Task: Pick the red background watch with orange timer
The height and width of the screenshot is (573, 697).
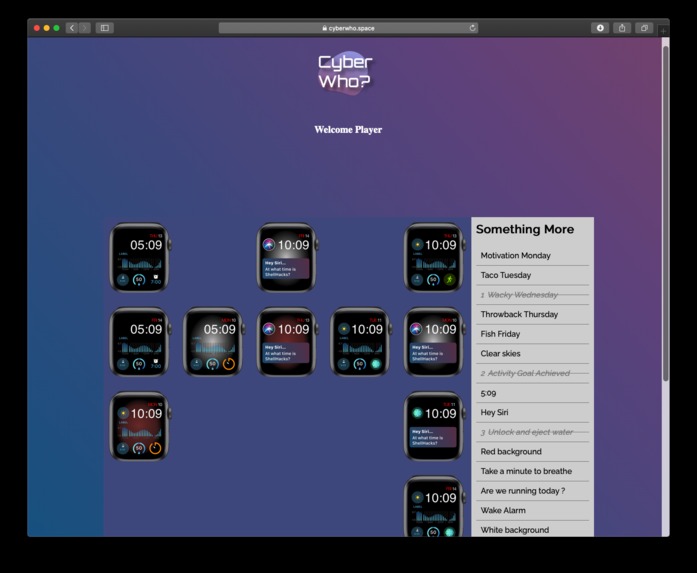Action: coord(140,426)
